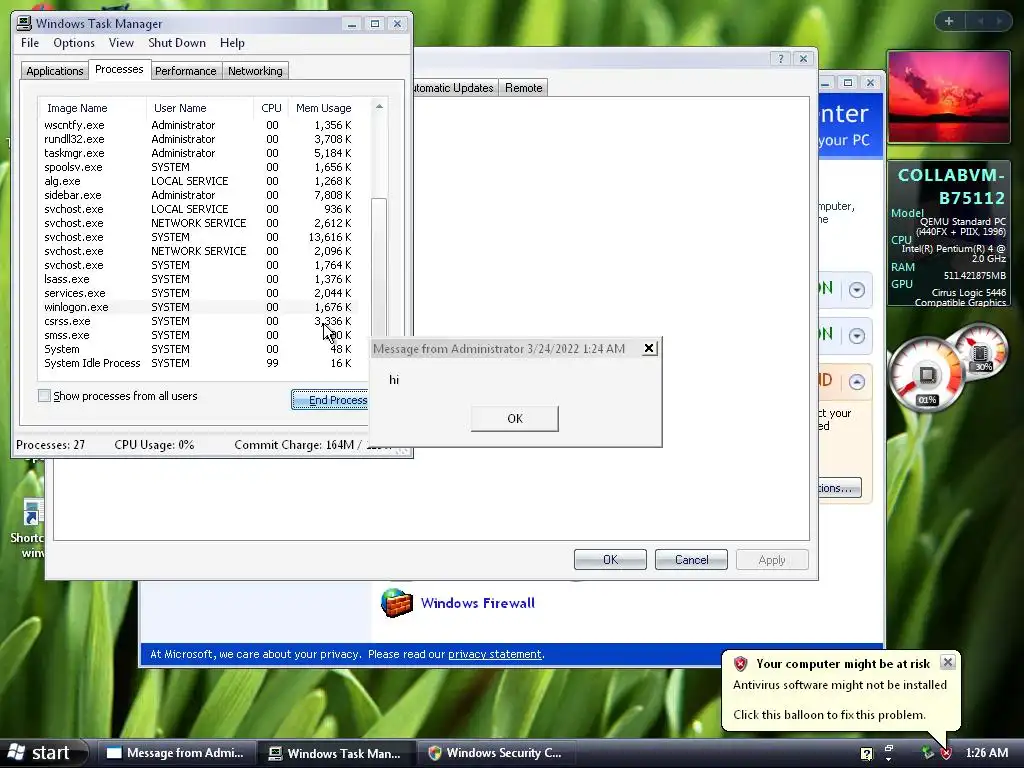This screenshot has height=768, width=1024.
Task: Click the memory meter gauge showing 30%
Action: click(982, 351)
